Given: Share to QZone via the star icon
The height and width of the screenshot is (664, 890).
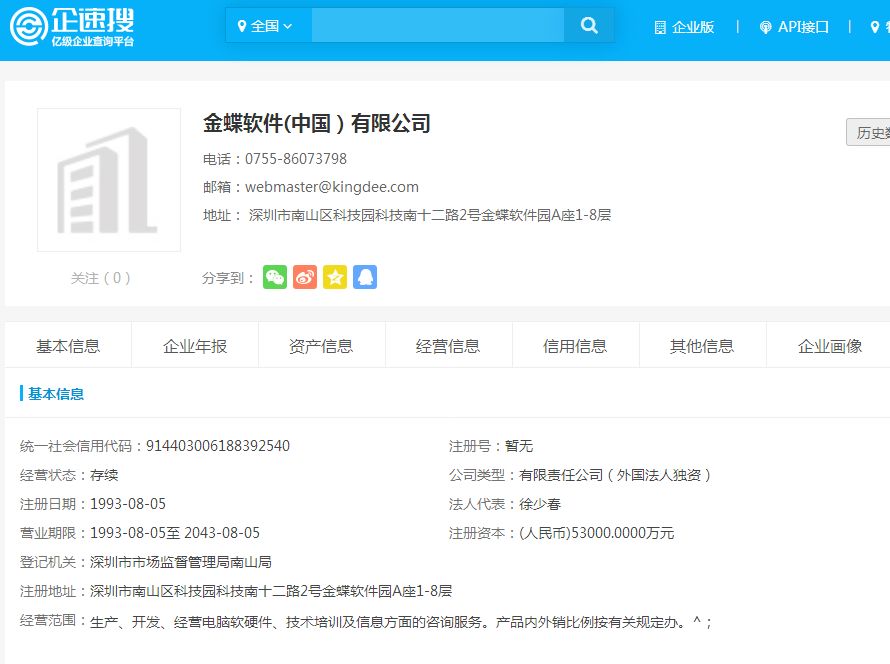Looking at the screenshot, I should coord(334,277).
